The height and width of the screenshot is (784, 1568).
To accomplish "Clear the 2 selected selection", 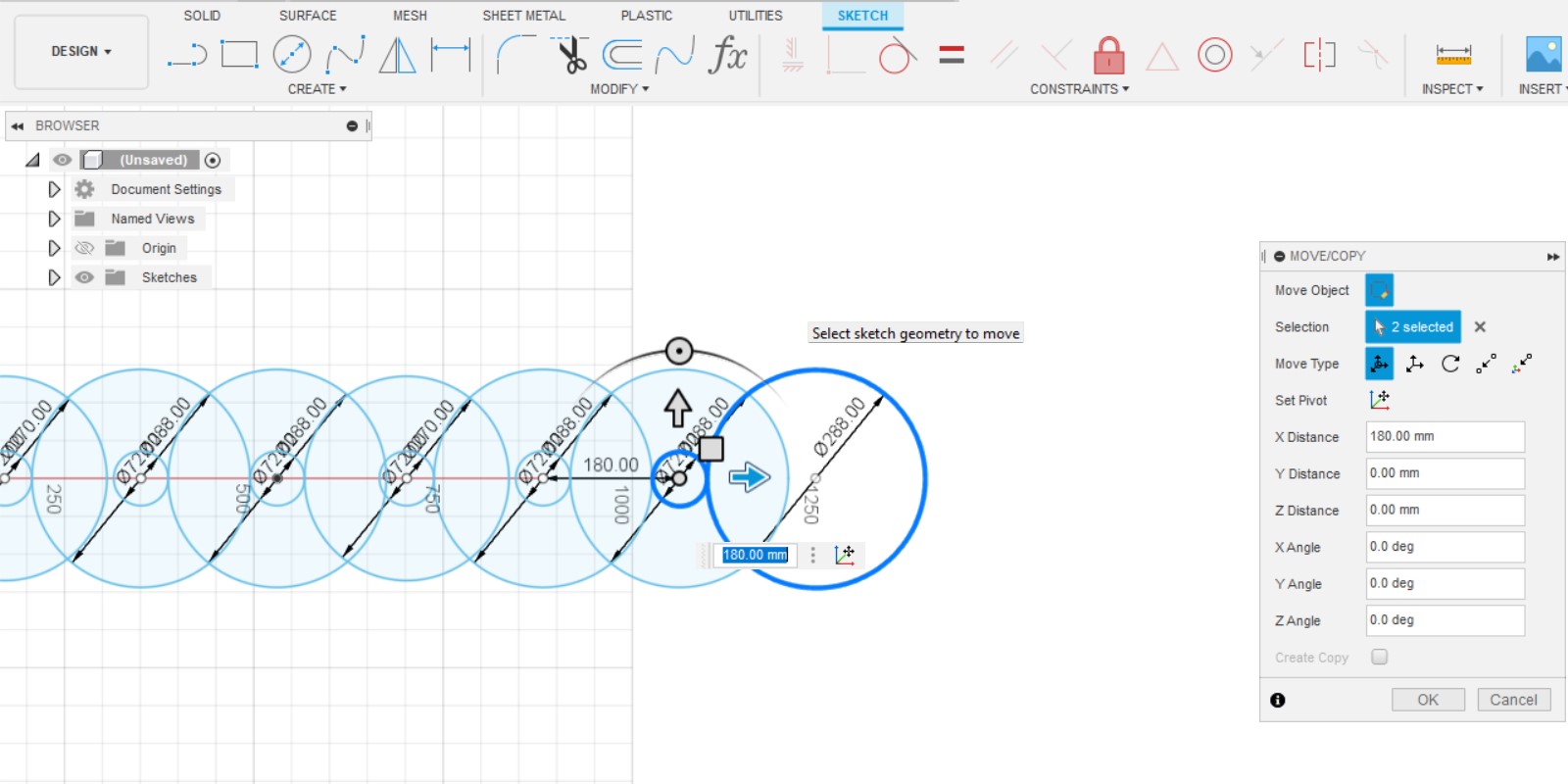I will coord(1480,326).
